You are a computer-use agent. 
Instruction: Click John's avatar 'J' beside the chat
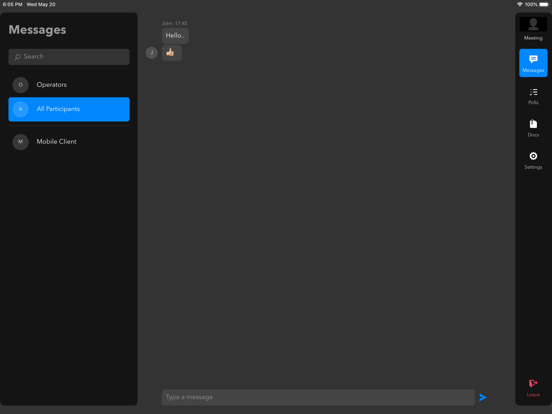152,53
